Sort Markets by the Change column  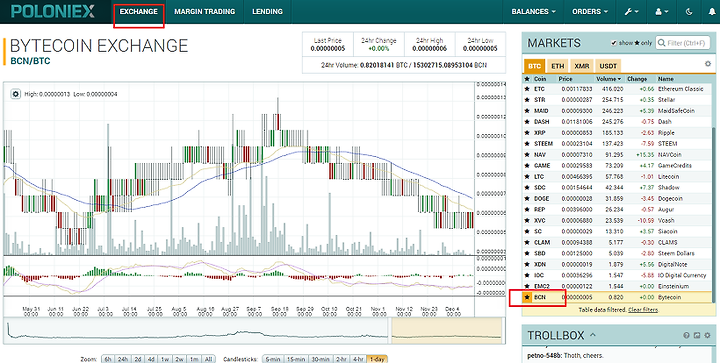pyautogui.click(x=637, y=79)
